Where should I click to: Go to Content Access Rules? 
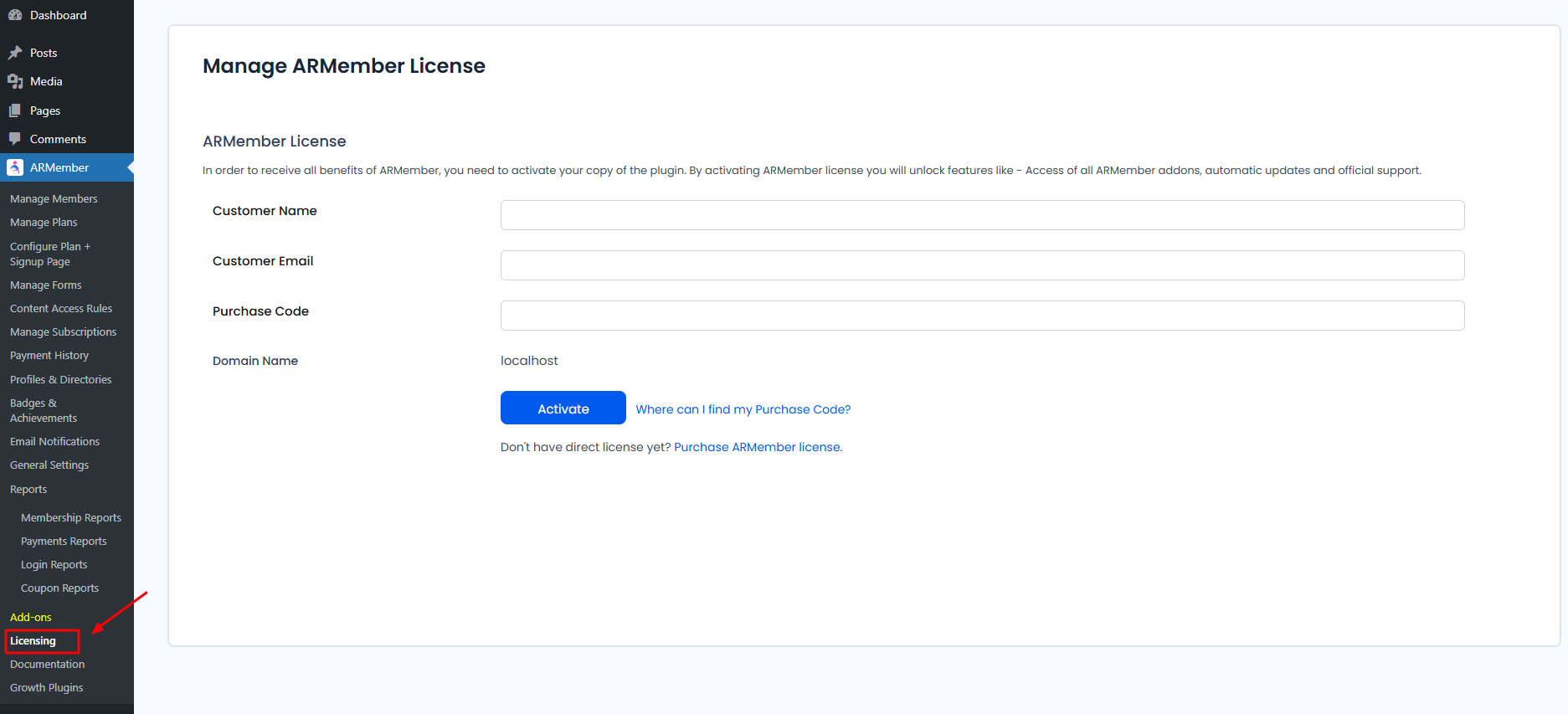click(61, 309)
